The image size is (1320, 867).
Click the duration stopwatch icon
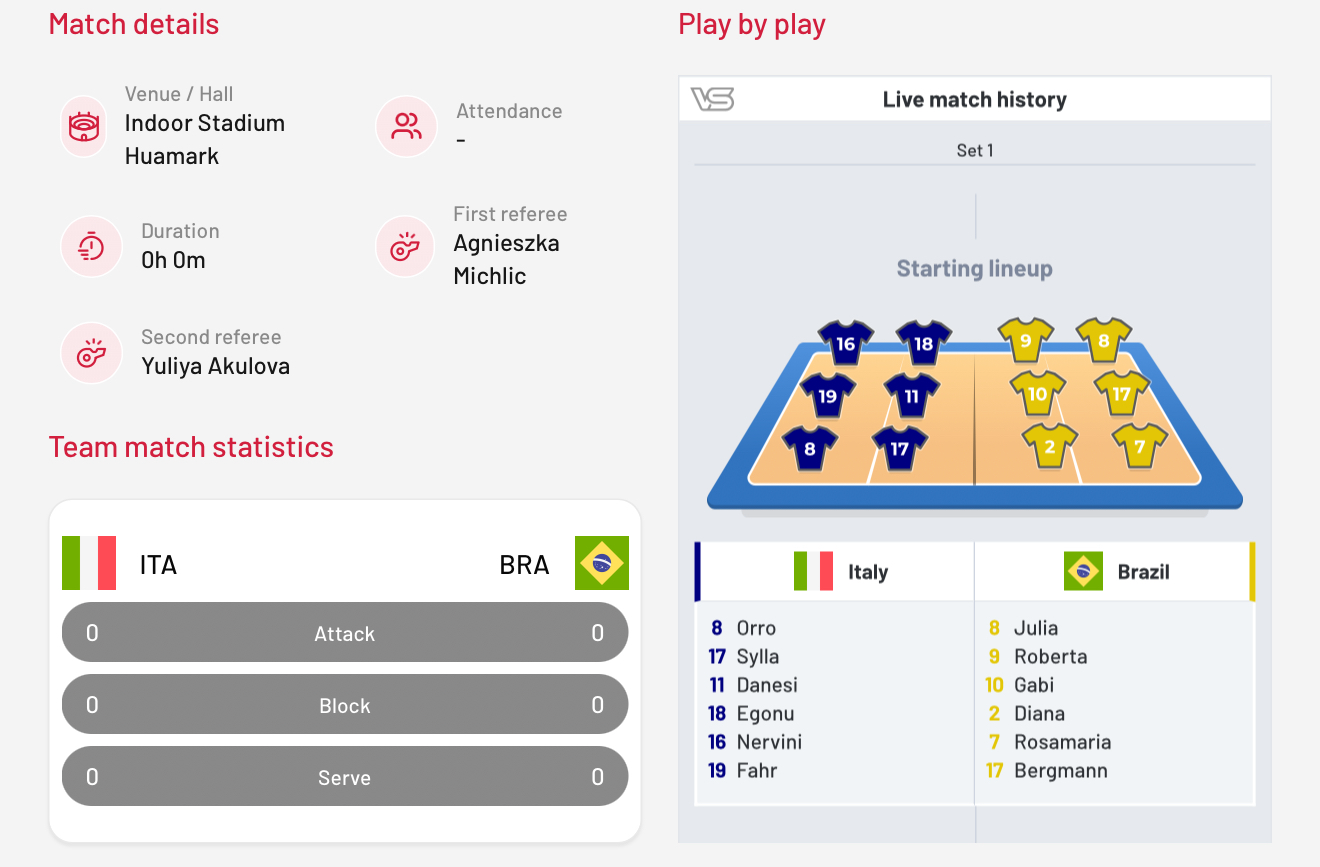(92, 246)
